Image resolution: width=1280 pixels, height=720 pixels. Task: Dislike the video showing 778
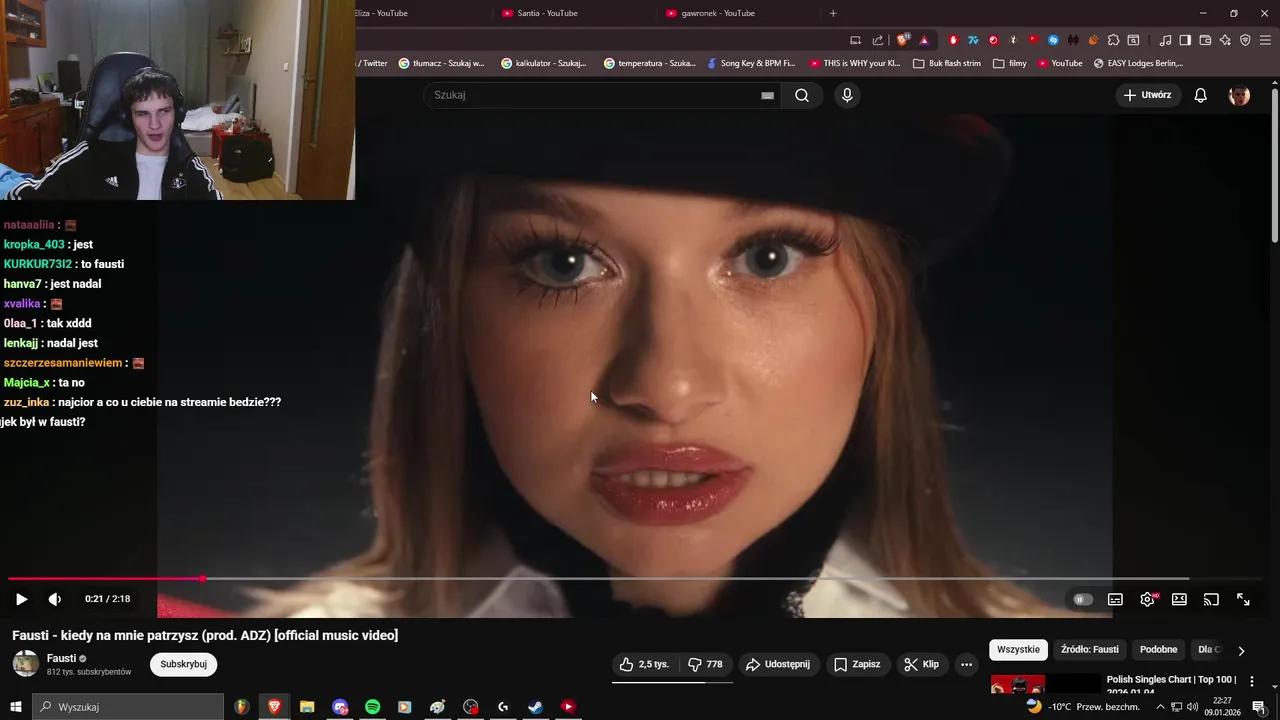click(x=706, y=664)
